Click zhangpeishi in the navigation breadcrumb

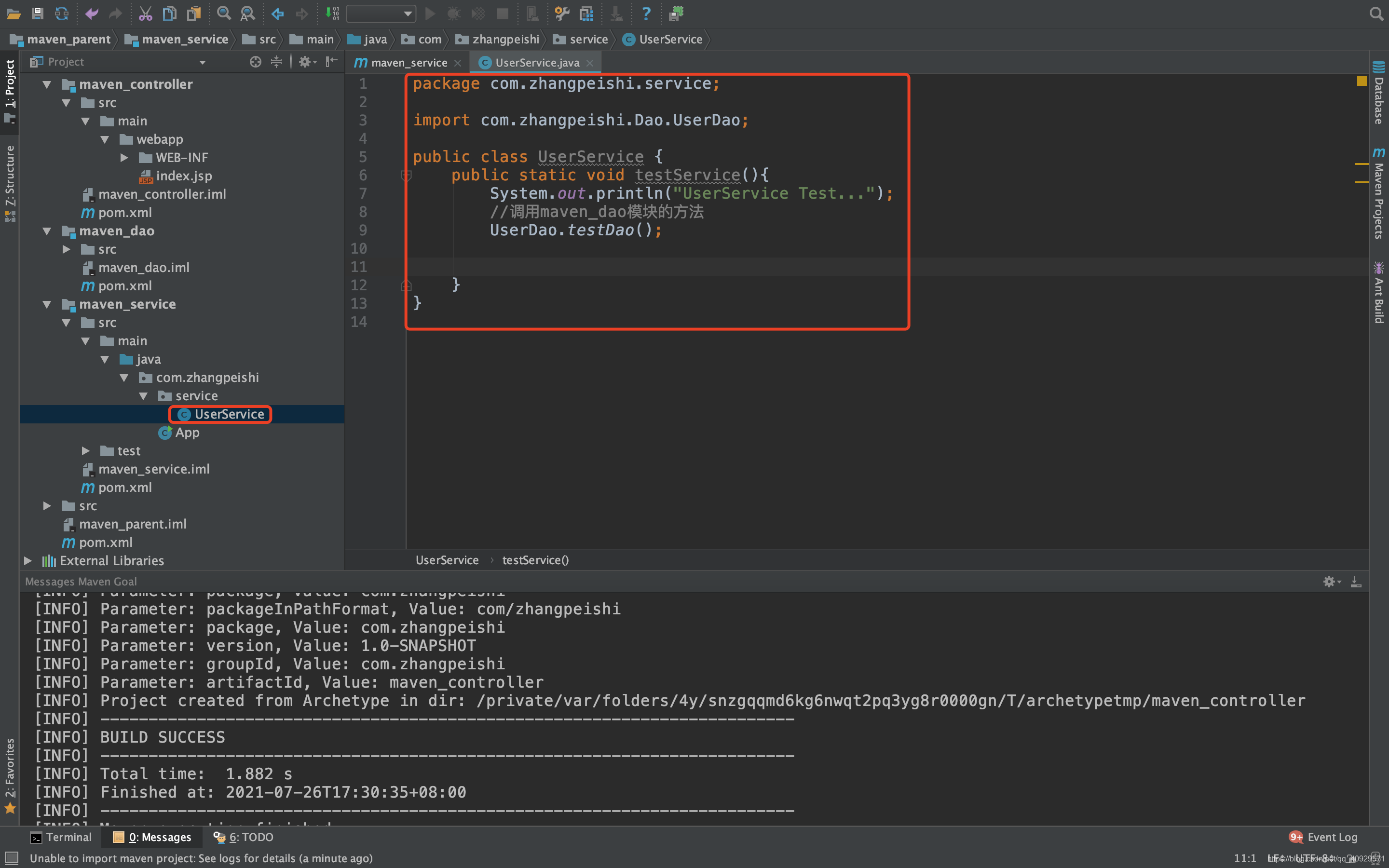coord(505,39)
